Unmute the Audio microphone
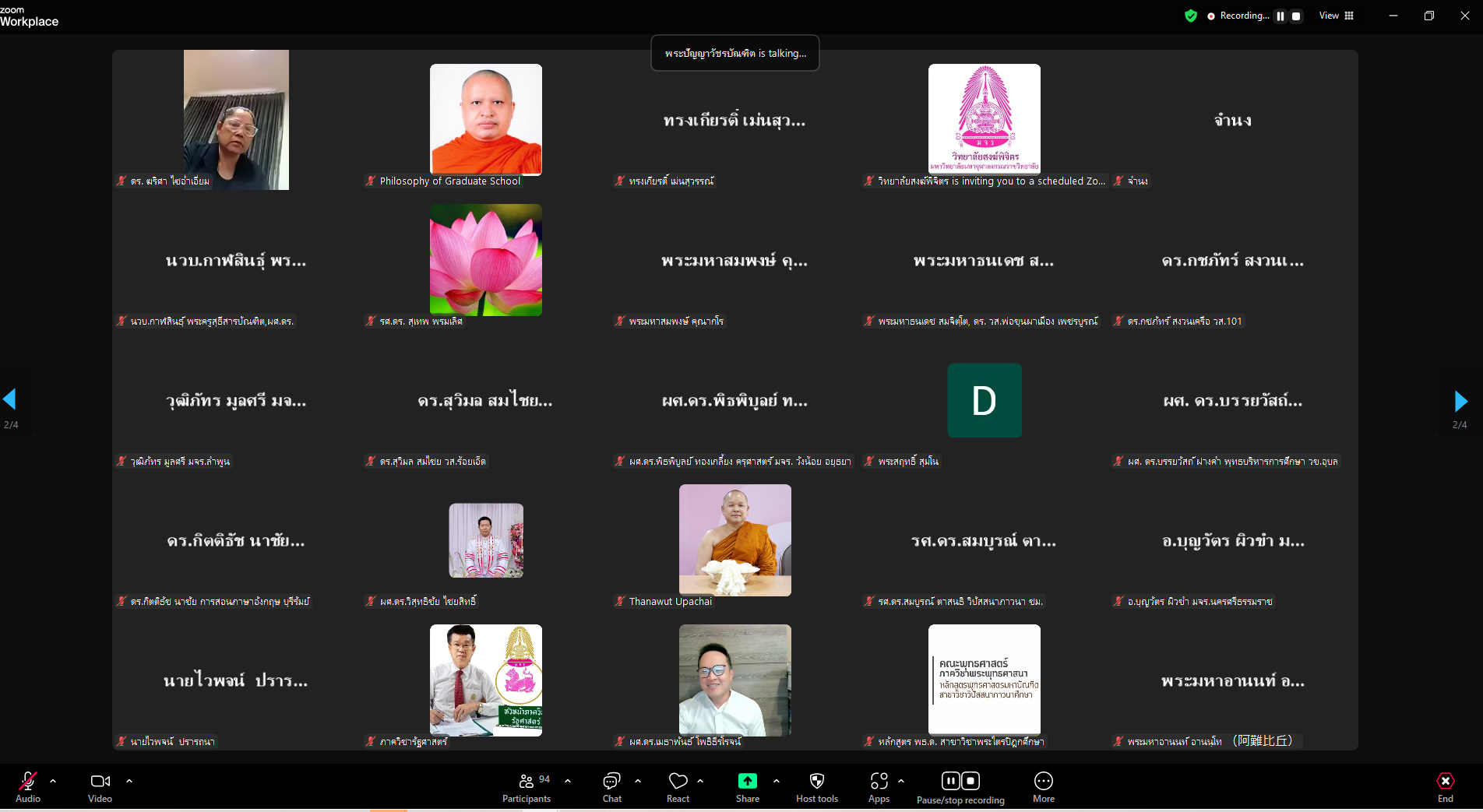Image resolution: width=1483 pixels, height=812 pixels. coord(28,782)
